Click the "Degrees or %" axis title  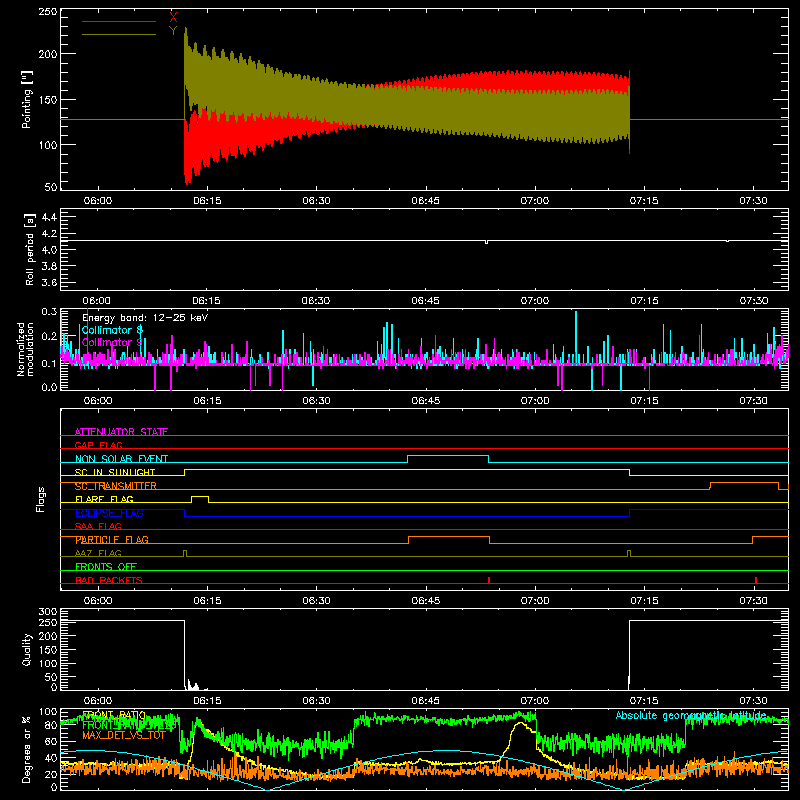tap(26, 749)
